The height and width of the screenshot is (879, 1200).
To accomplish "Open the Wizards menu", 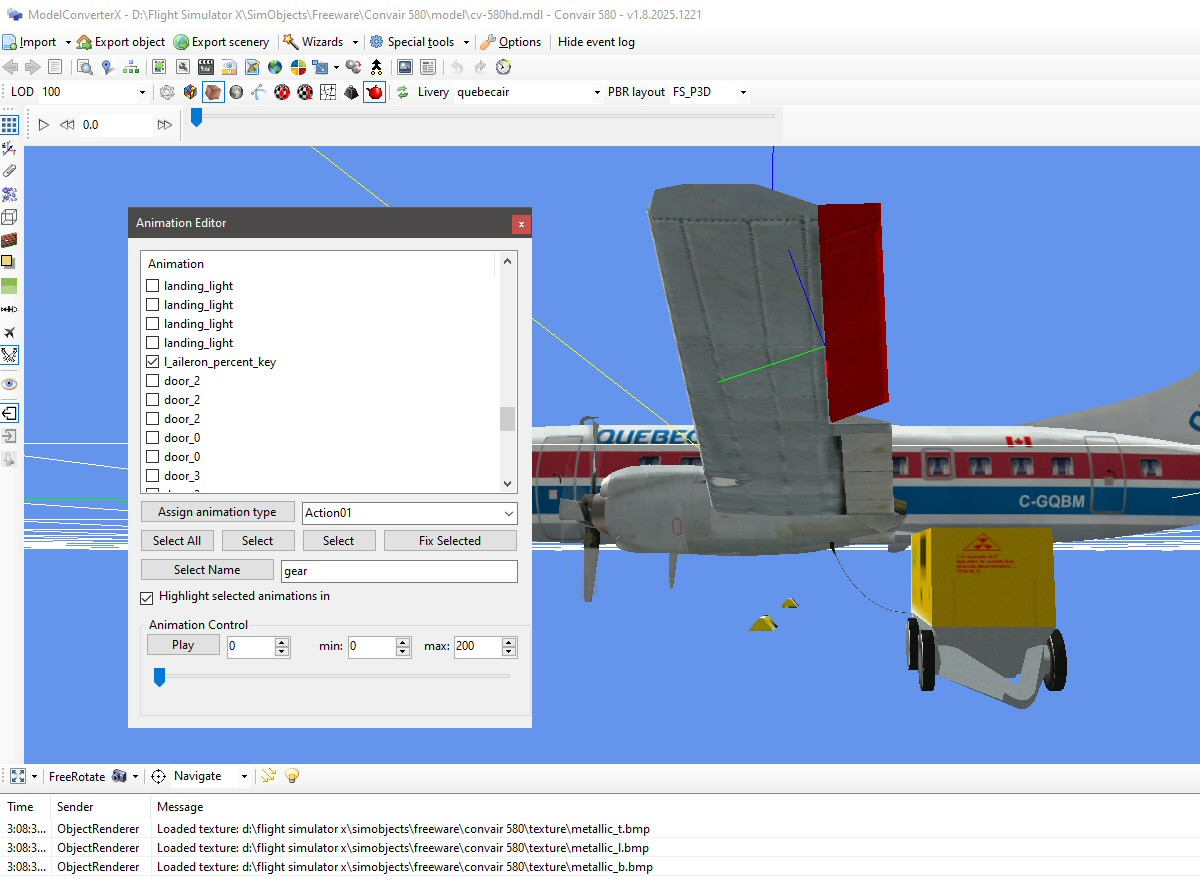I will tap(313, 42).
